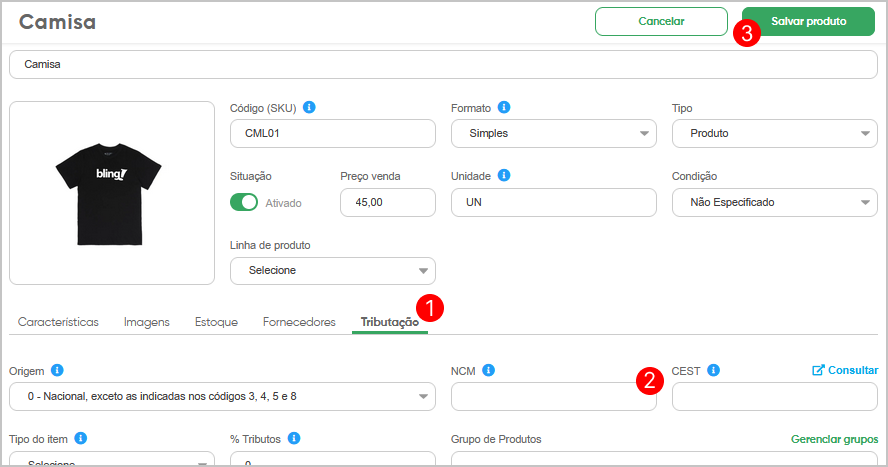This screenshot has width=888, height=467.
Task: Click info icon next to Código (SKU)
Action: coord(309,107)
